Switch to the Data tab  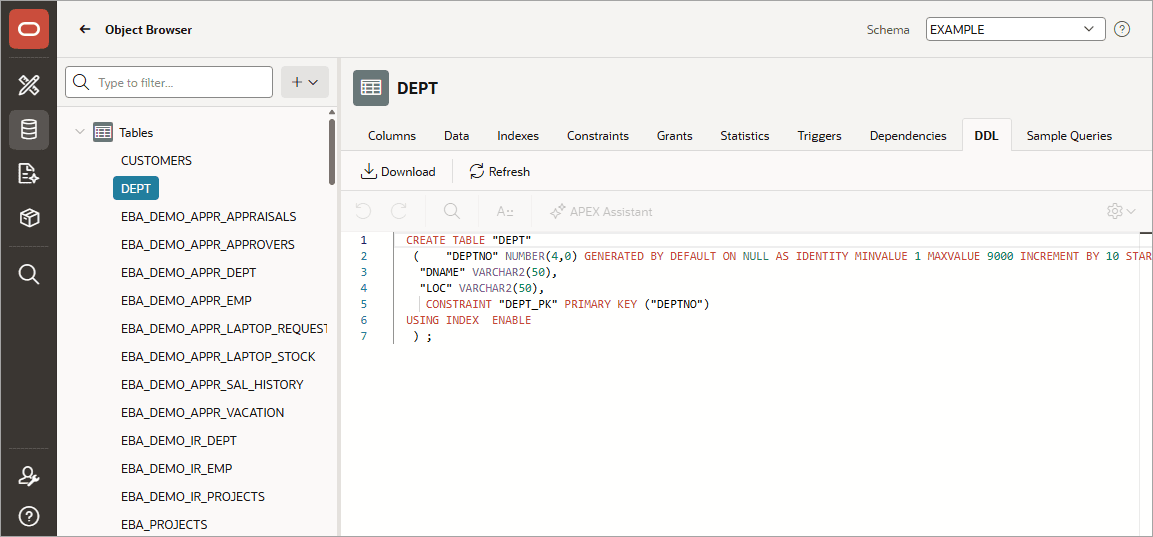pos(457,135)
